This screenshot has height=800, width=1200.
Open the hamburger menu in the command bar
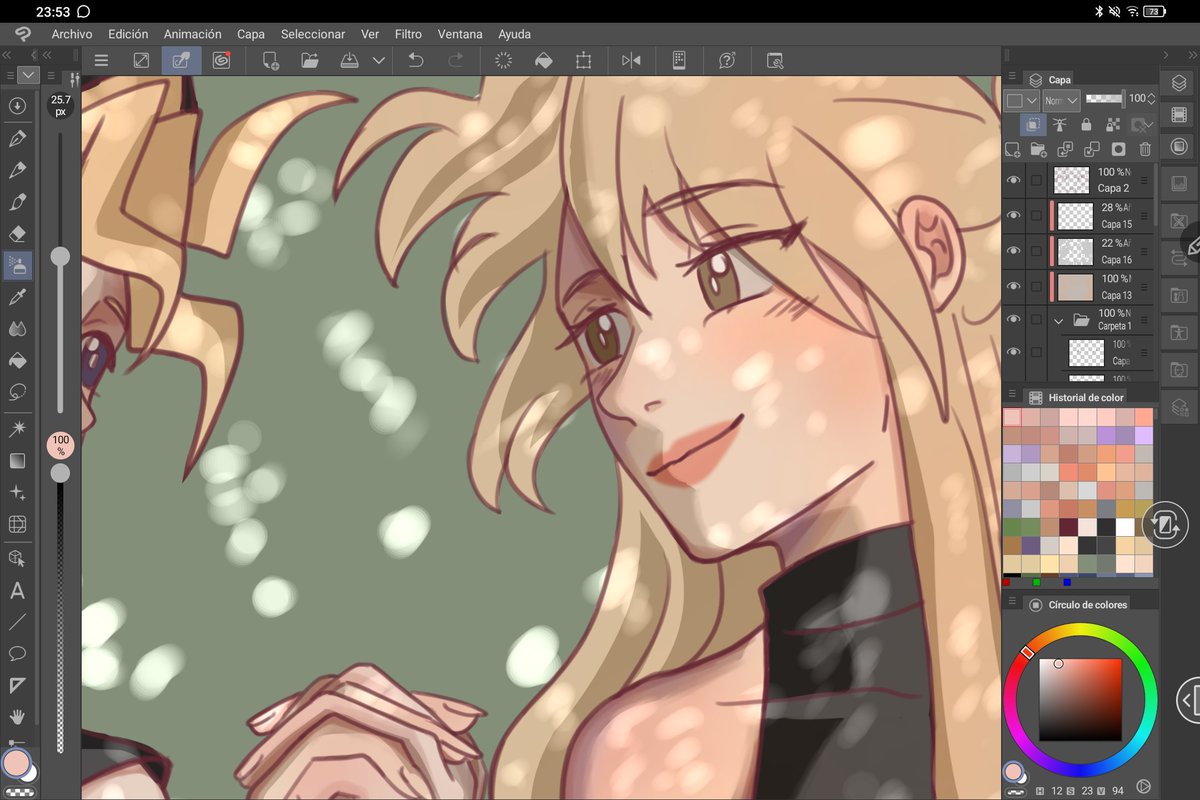click(101, 60)
